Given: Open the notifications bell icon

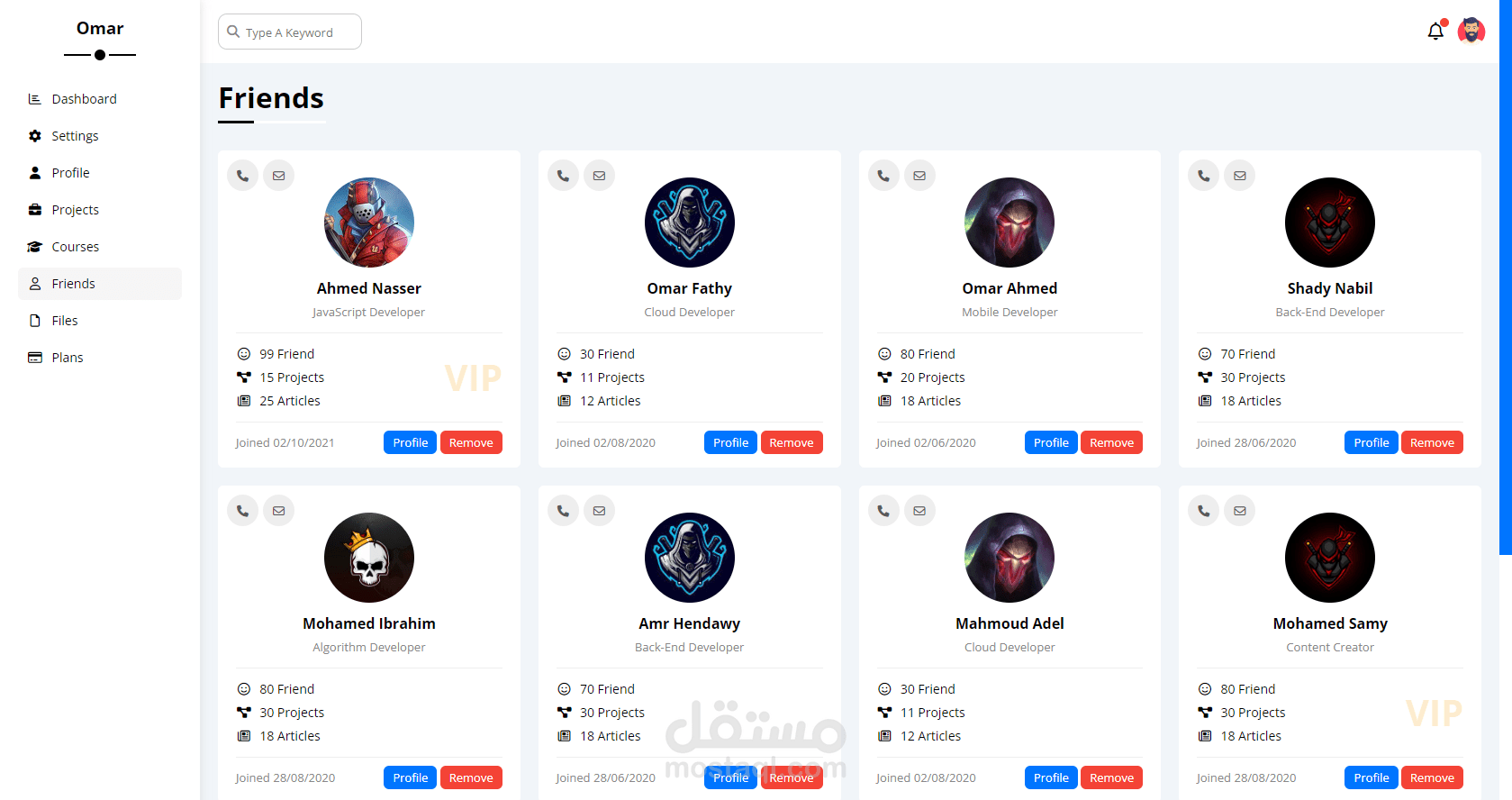Looking at the screenshot, I should (1435, 32).
